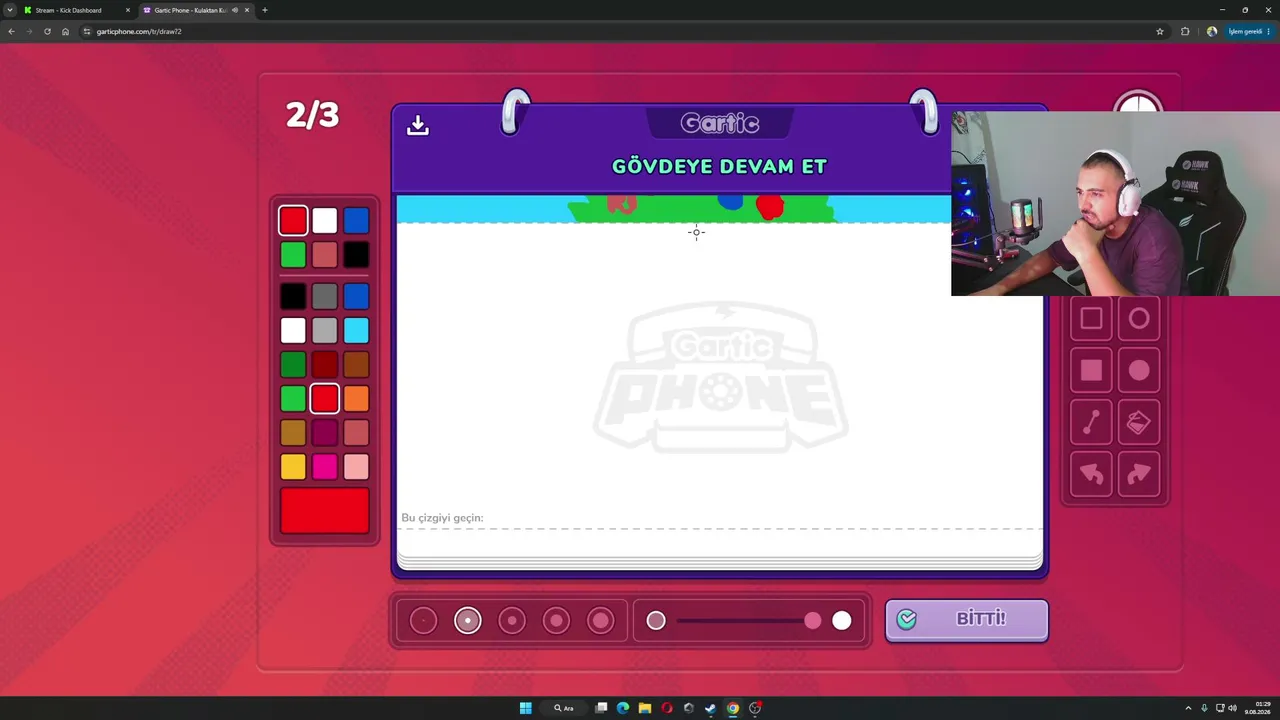Viewport: 1280px width, 720px height.
Task: Click the full-opacity white circle icon
Action: click(842, 621)
